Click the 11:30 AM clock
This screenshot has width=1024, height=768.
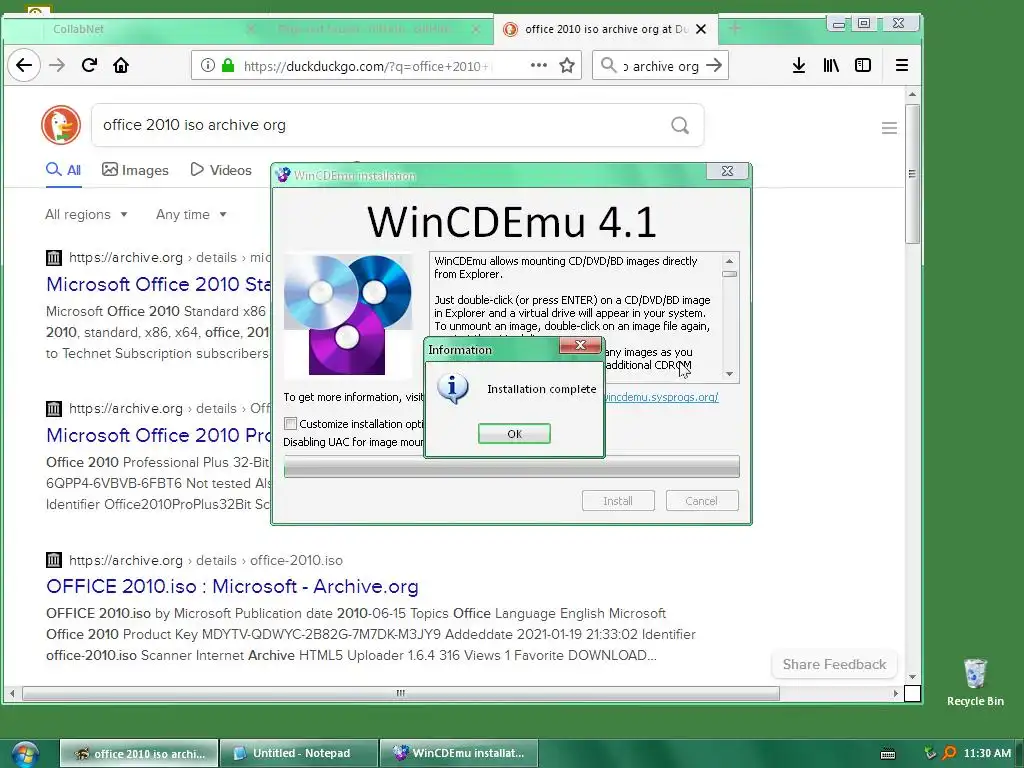987,753
